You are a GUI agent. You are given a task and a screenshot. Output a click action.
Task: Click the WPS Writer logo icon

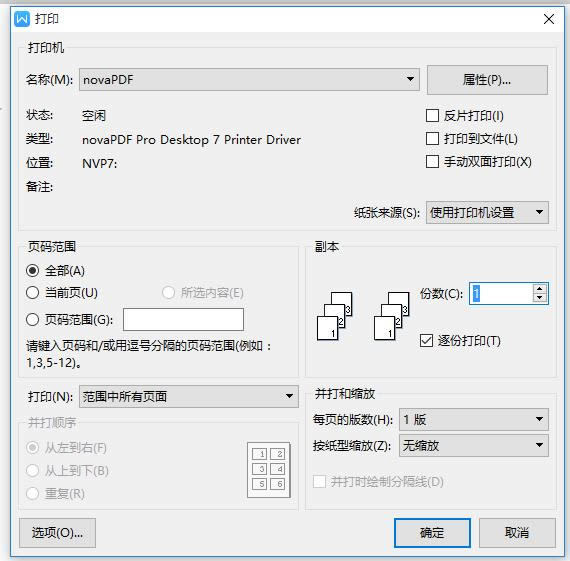(x=22, y=19)
